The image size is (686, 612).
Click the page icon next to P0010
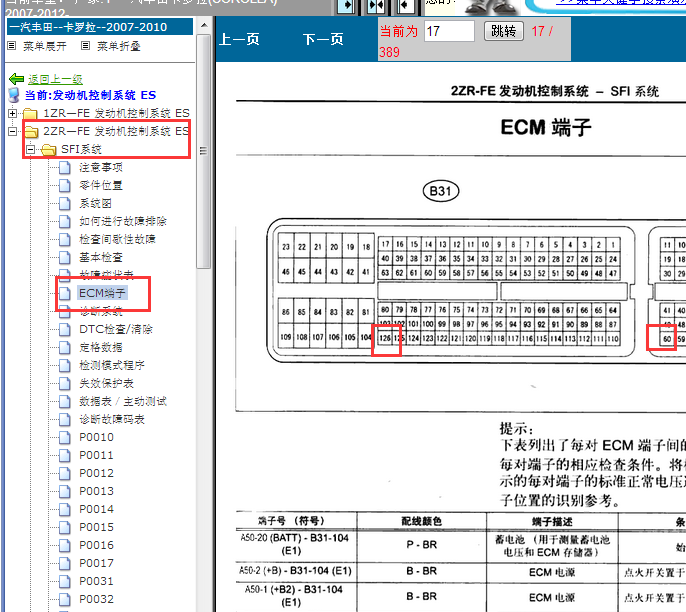click(x=65, y=437)
